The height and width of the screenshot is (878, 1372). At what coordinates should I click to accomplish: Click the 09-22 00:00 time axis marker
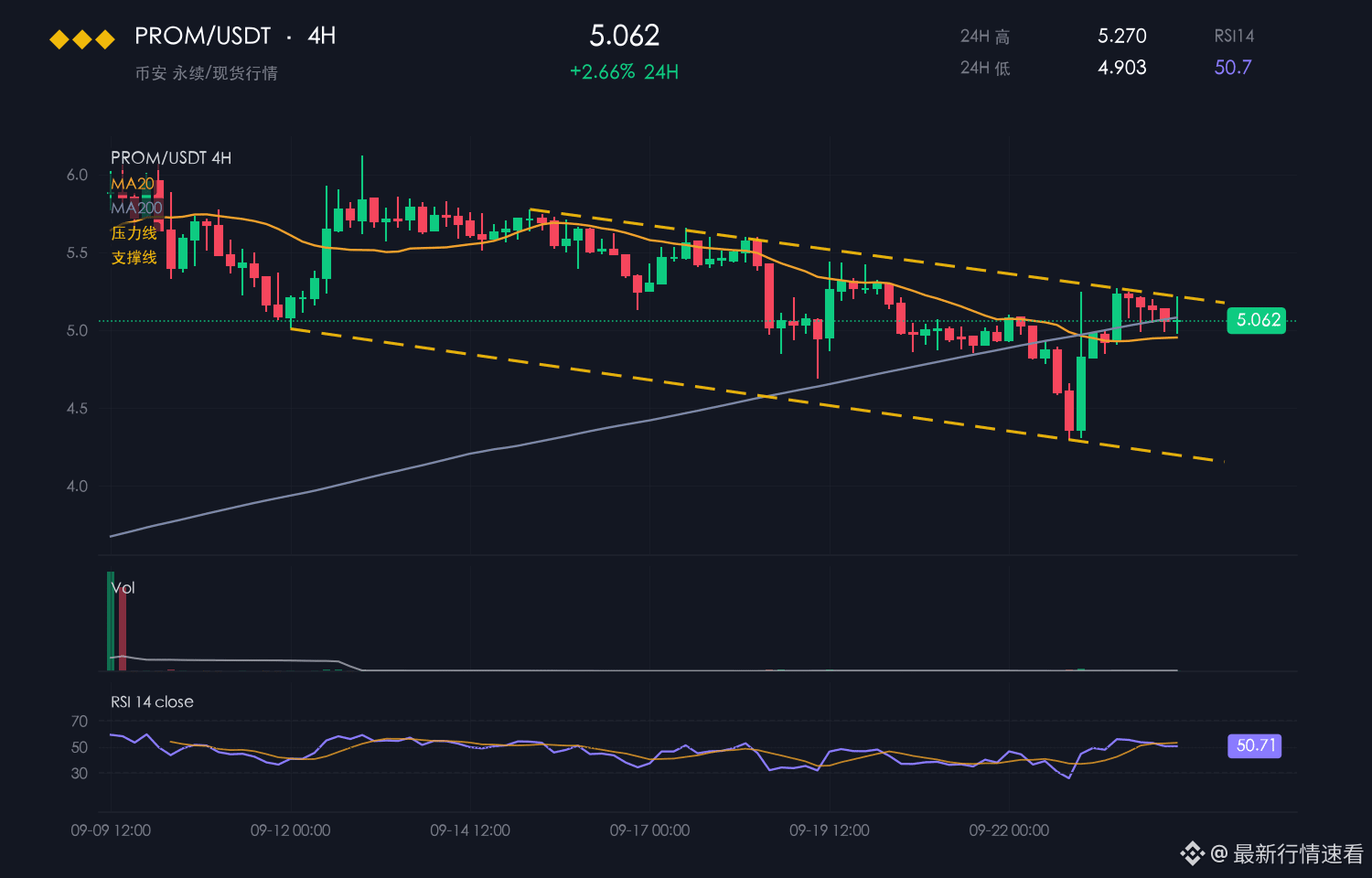coord(1009,830)
